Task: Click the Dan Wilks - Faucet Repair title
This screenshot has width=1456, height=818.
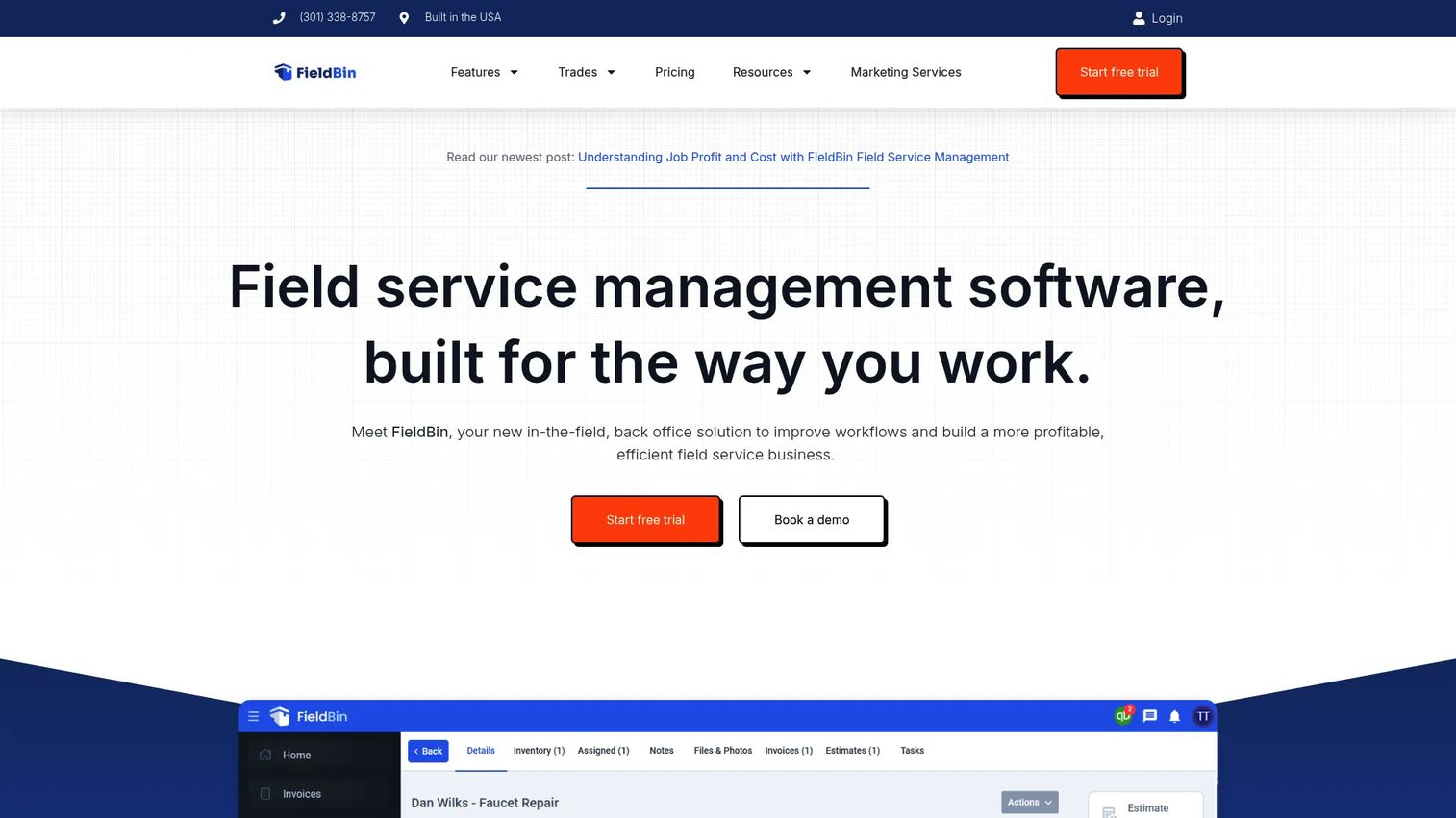Action: [x=485, y=803]
